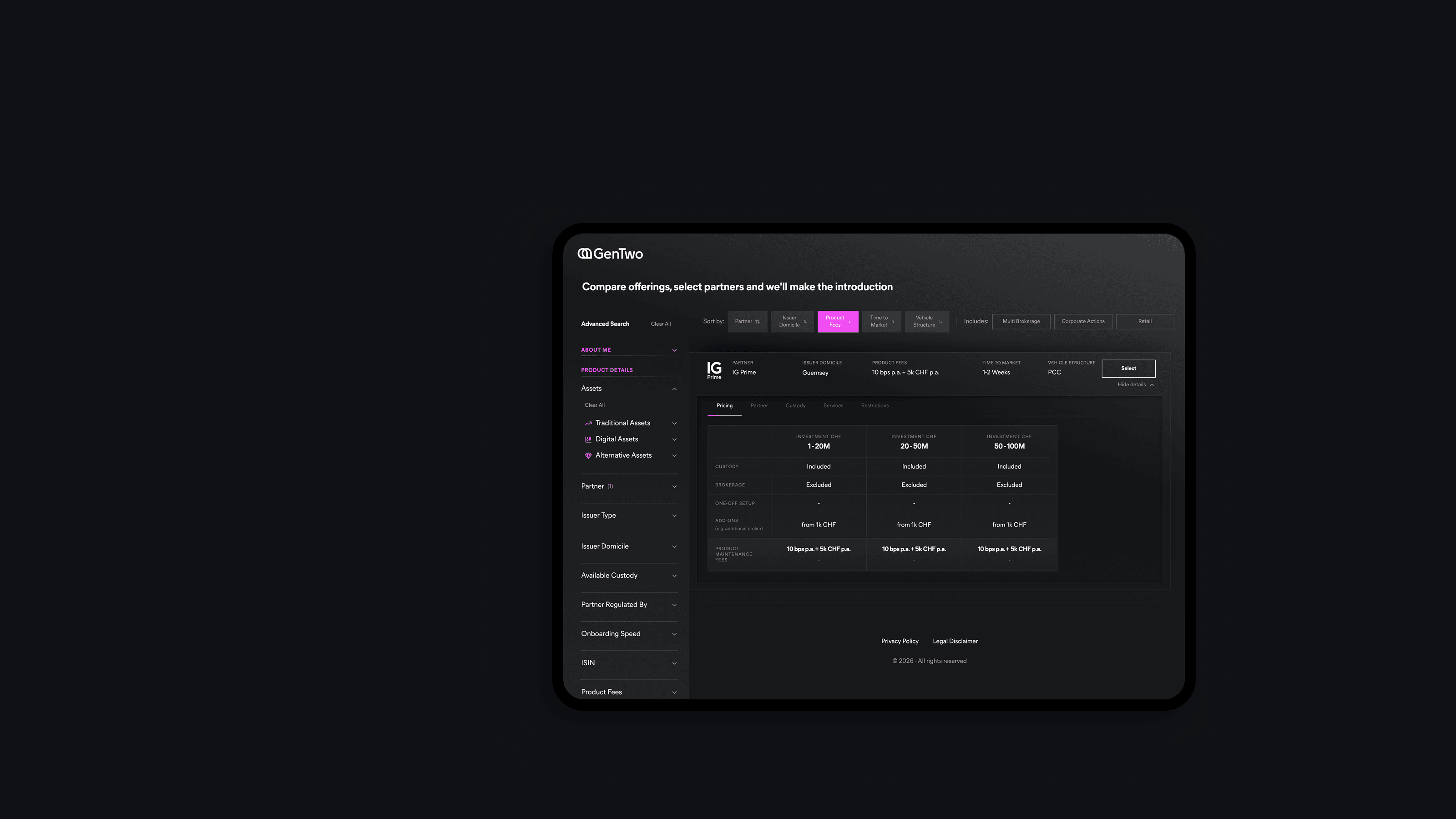This screenshot has width=1456, height=819.
Task: Open the Restrictions tab
Action: (875, 406)
